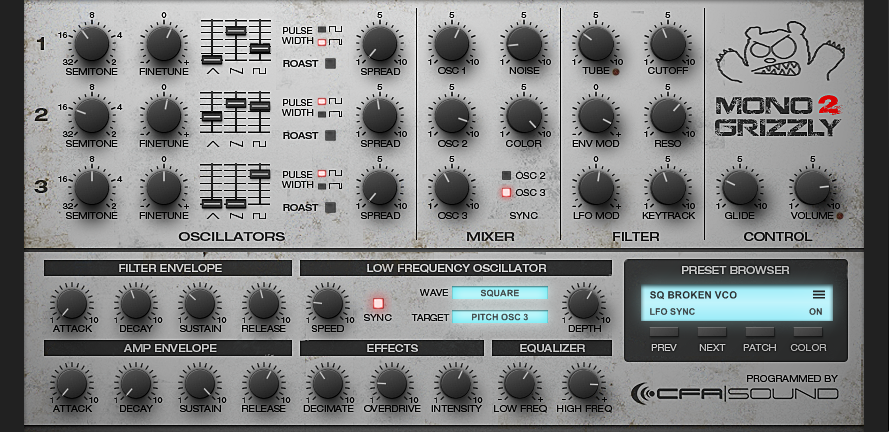Click the filter envelope ATTACK knob

click(72, 303)
